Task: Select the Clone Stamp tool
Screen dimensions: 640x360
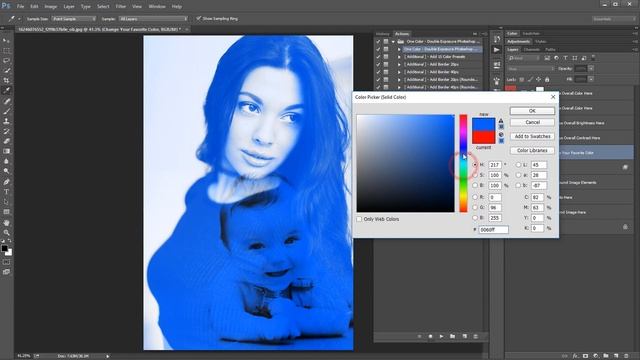Action: [x=7, y=121]
